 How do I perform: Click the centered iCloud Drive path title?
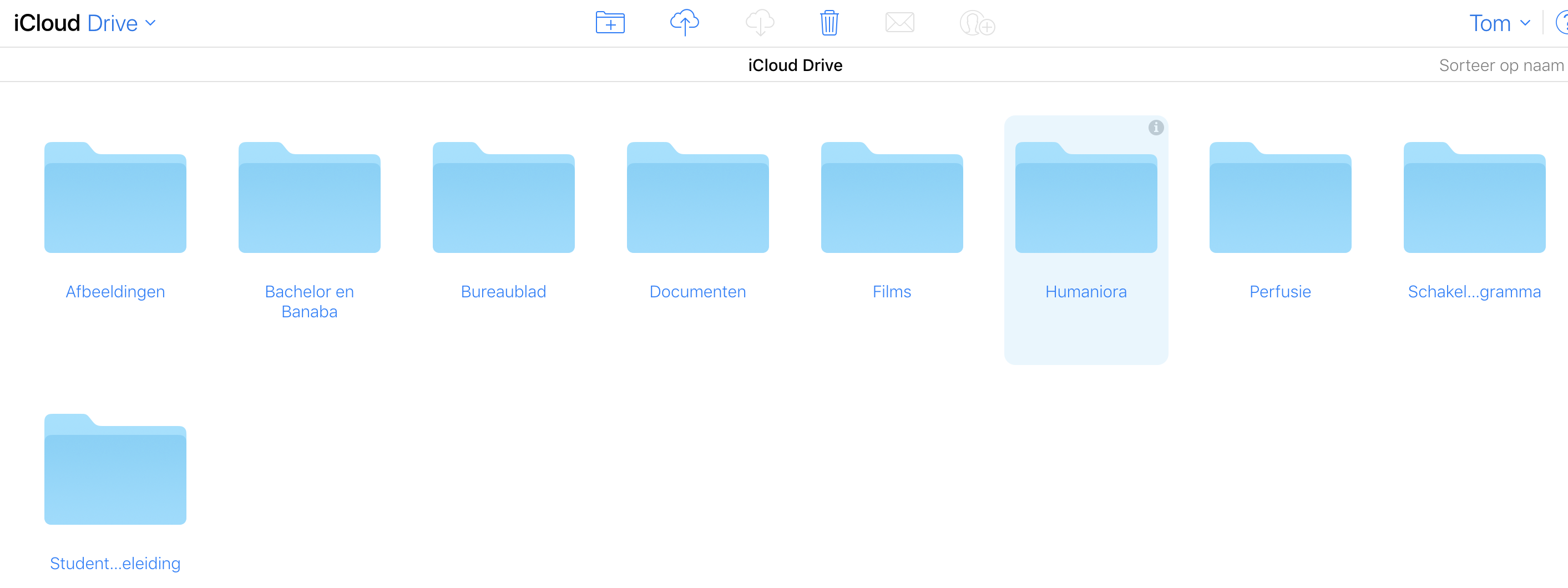coord(795,65)
